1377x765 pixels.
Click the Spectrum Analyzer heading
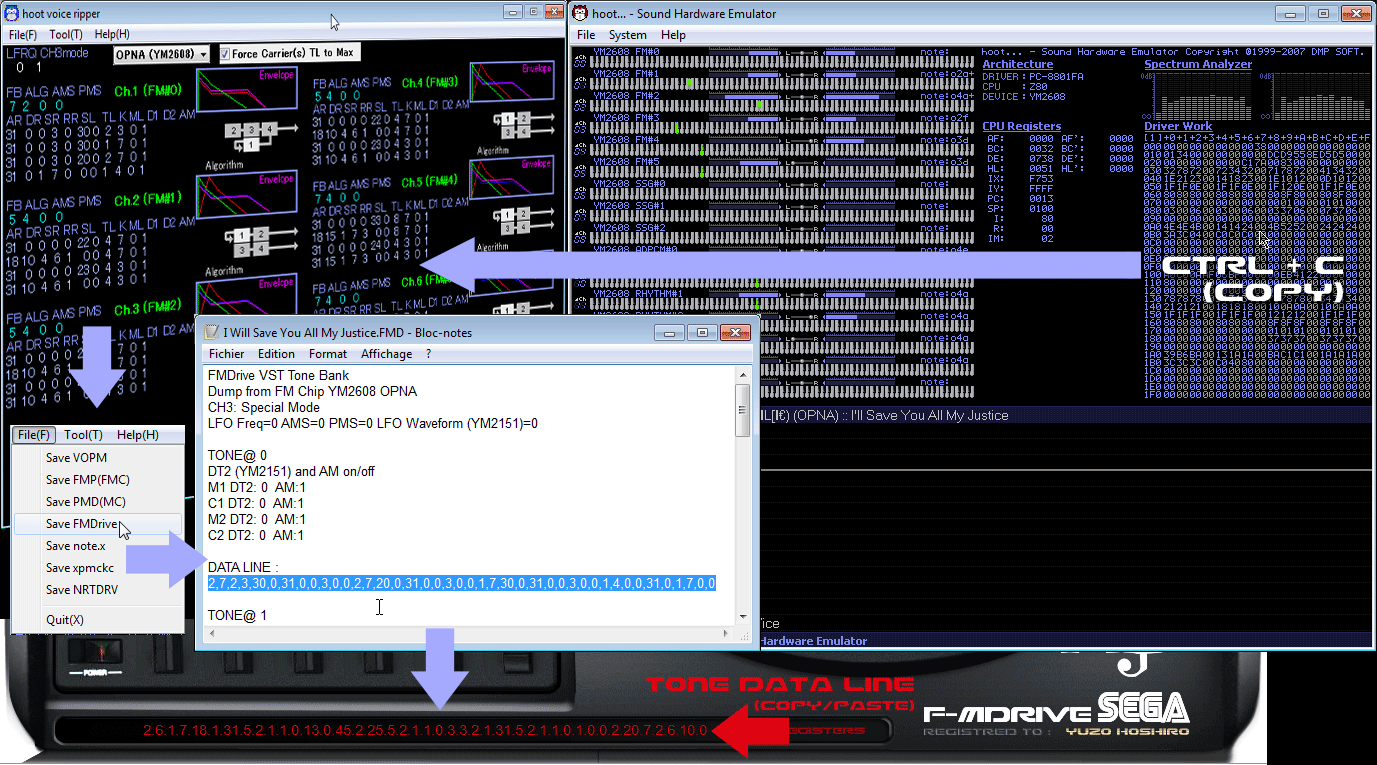(x=1197, y=64)
